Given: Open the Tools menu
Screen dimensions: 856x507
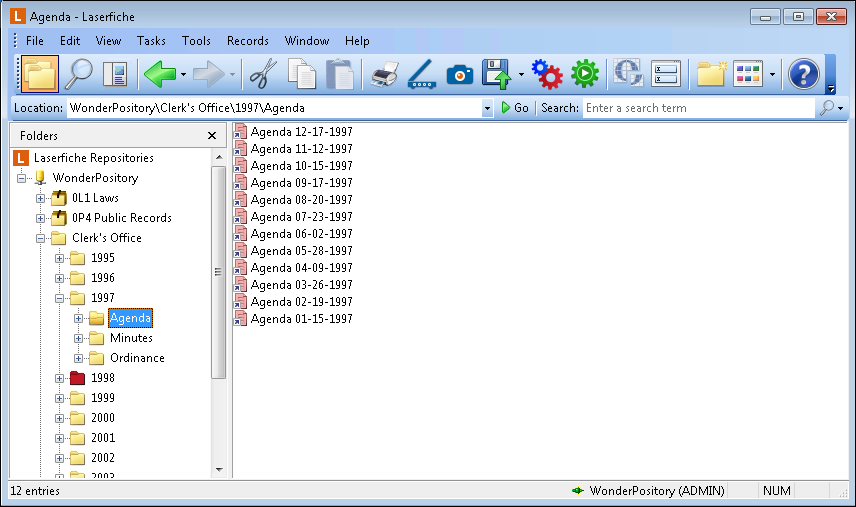Looking at the screenshot, I should (196, 41).
